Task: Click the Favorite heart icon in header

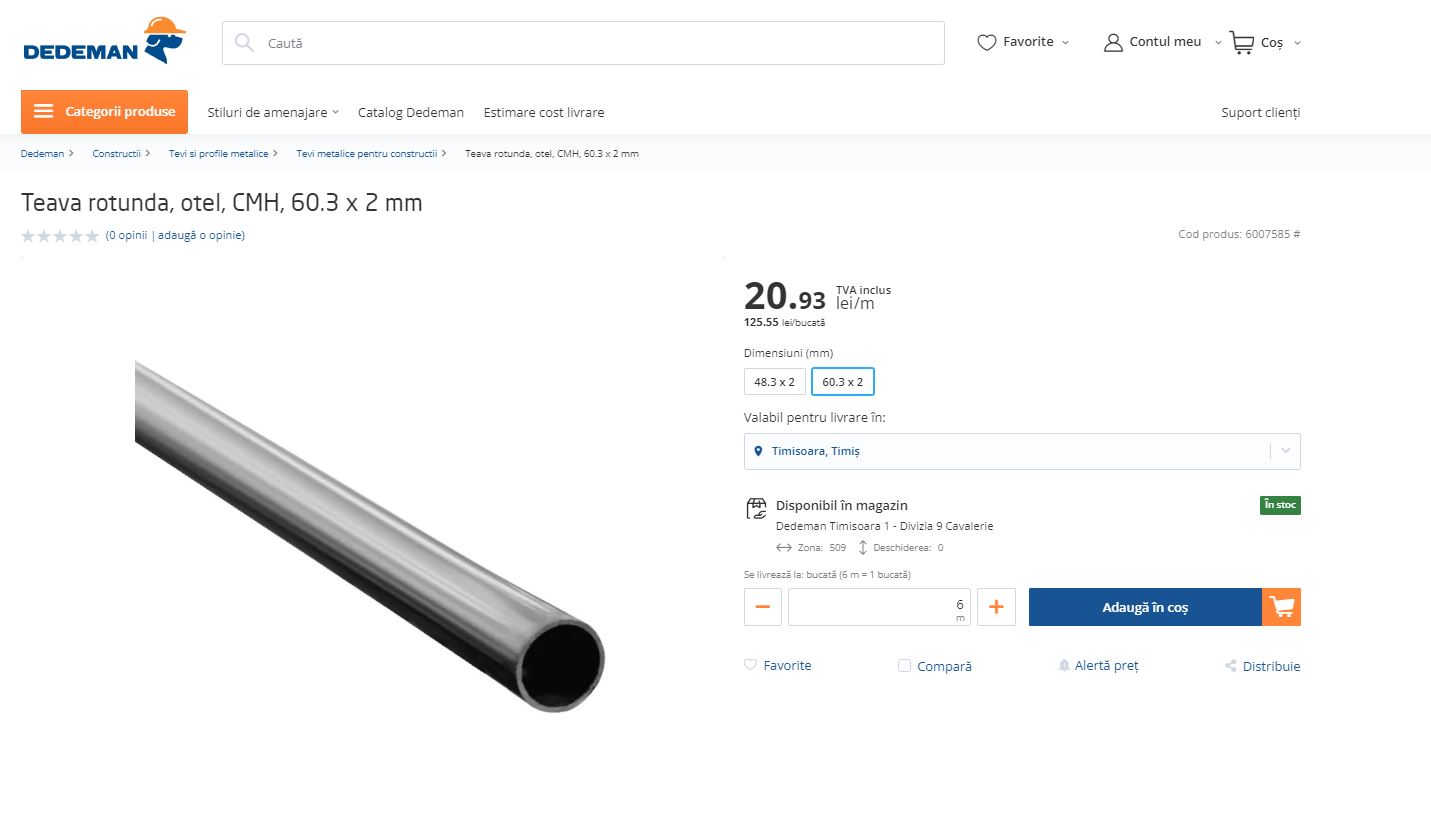Action: [986, 42]
